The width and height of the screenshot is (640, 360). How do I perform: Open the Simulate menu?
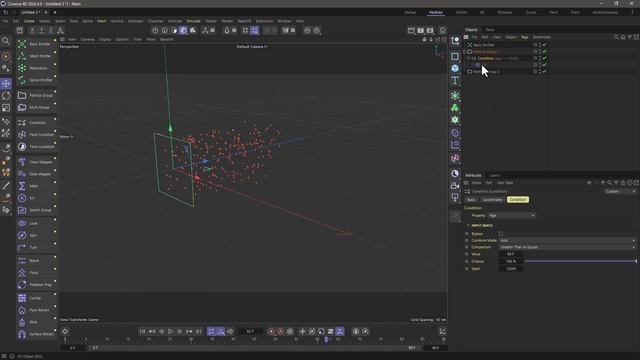pyautogui.click(x=193, y=21)
